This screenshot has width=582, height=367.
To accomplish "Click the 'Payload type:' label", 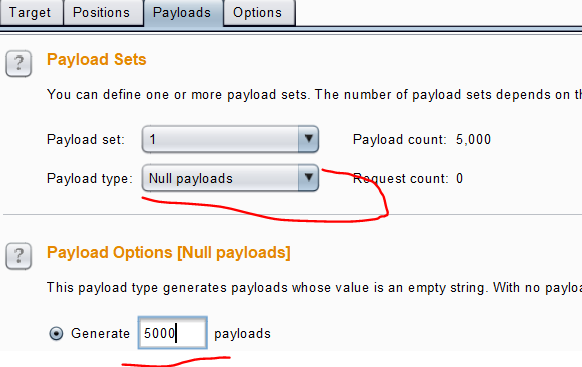I will pyautogui.click(x=89, y=178).
